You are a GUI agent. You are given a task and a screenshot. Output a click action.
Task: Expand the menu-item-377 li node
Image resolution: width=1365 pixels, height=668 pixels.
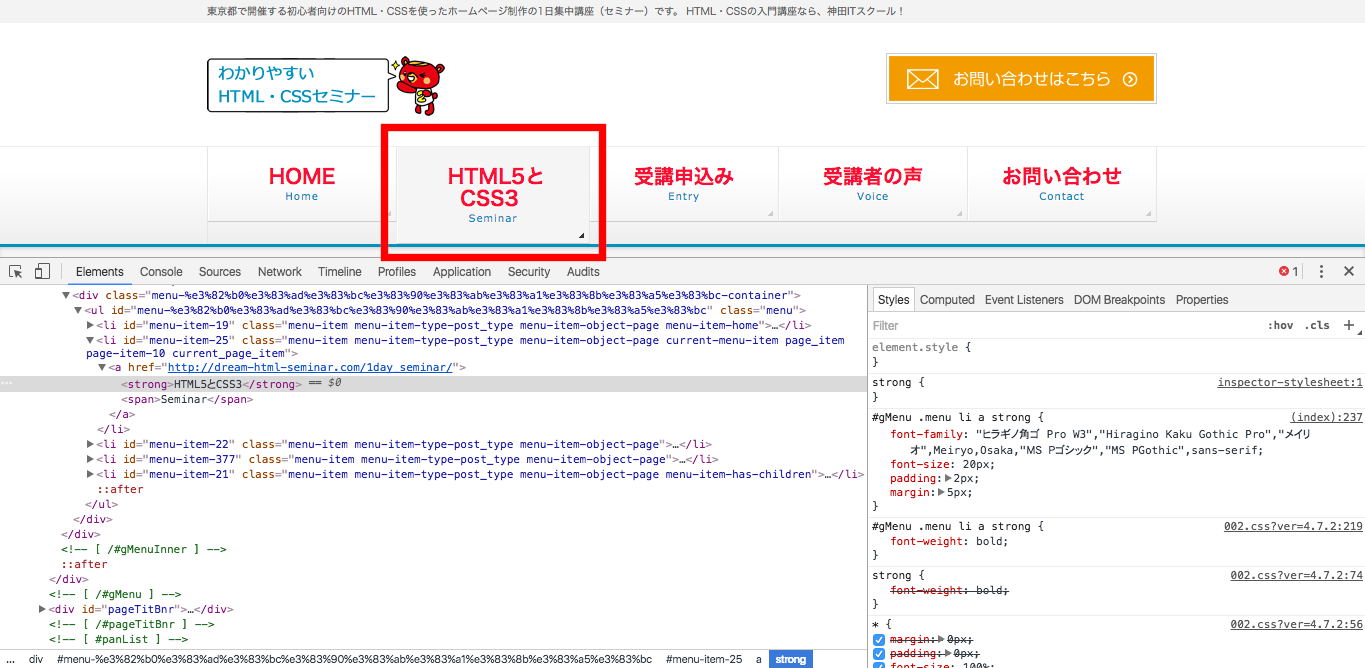pos(91,460)
